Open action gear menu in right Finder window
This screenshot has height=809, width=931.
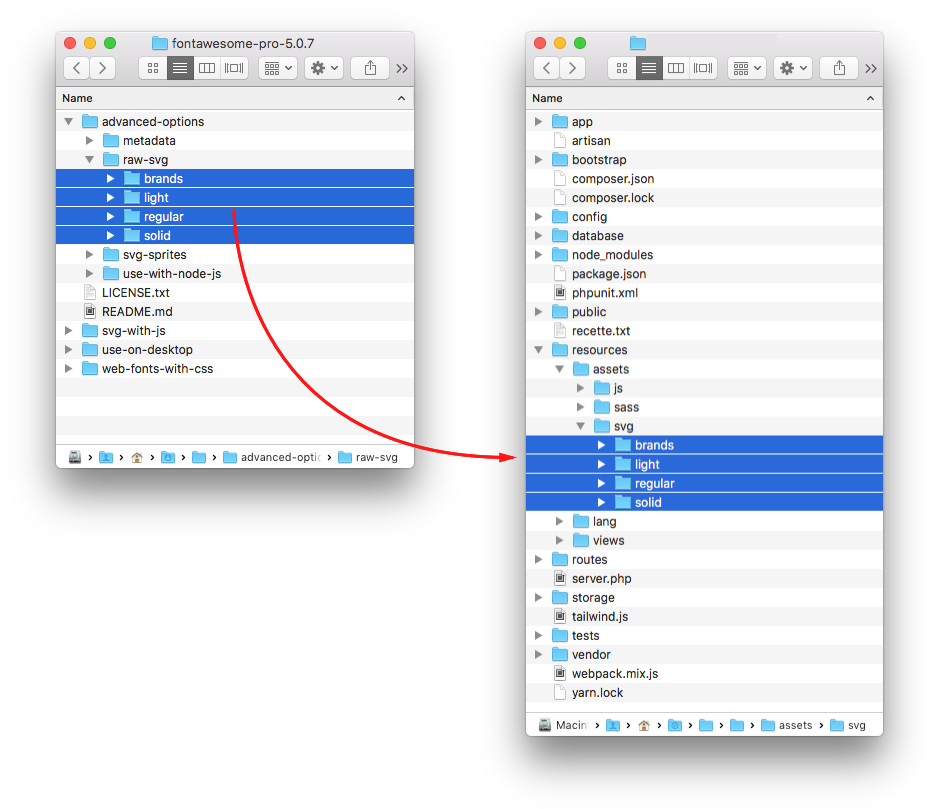click(793, 68)
